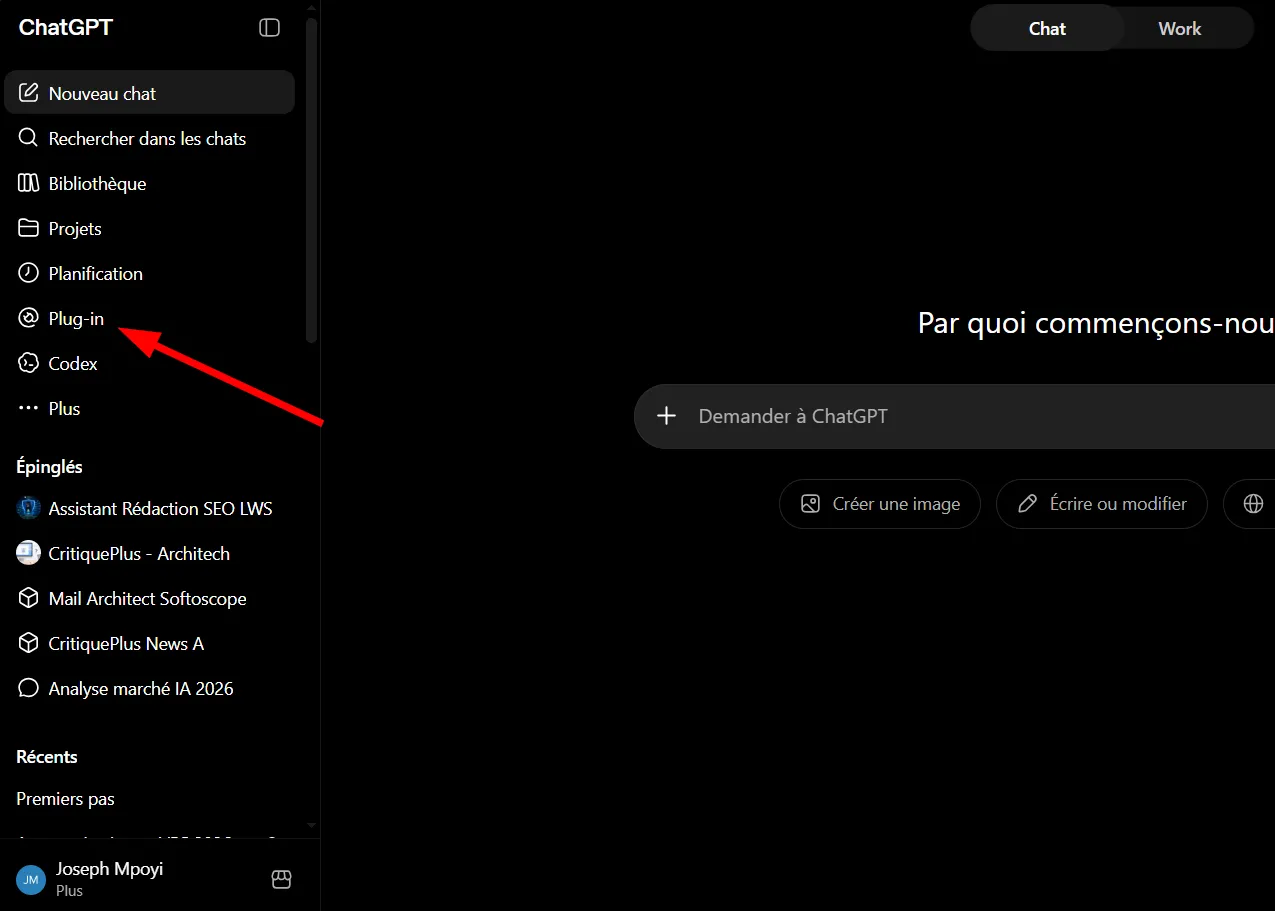
Task: Open pinned chat Analyse marché IA 2026
Action: point(149,688)
